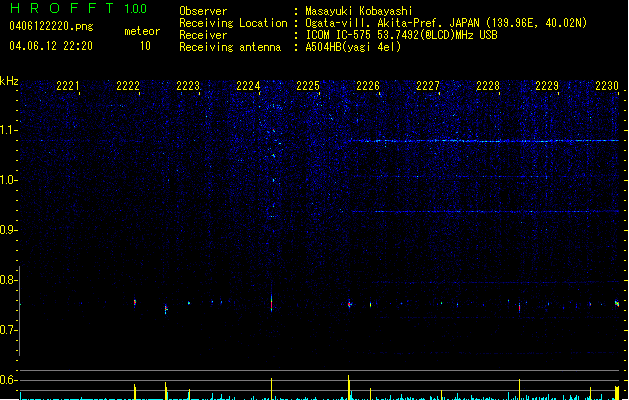629x400 pixels.
Task: Click the meteor count value 10
Action: tap(145, 46)
